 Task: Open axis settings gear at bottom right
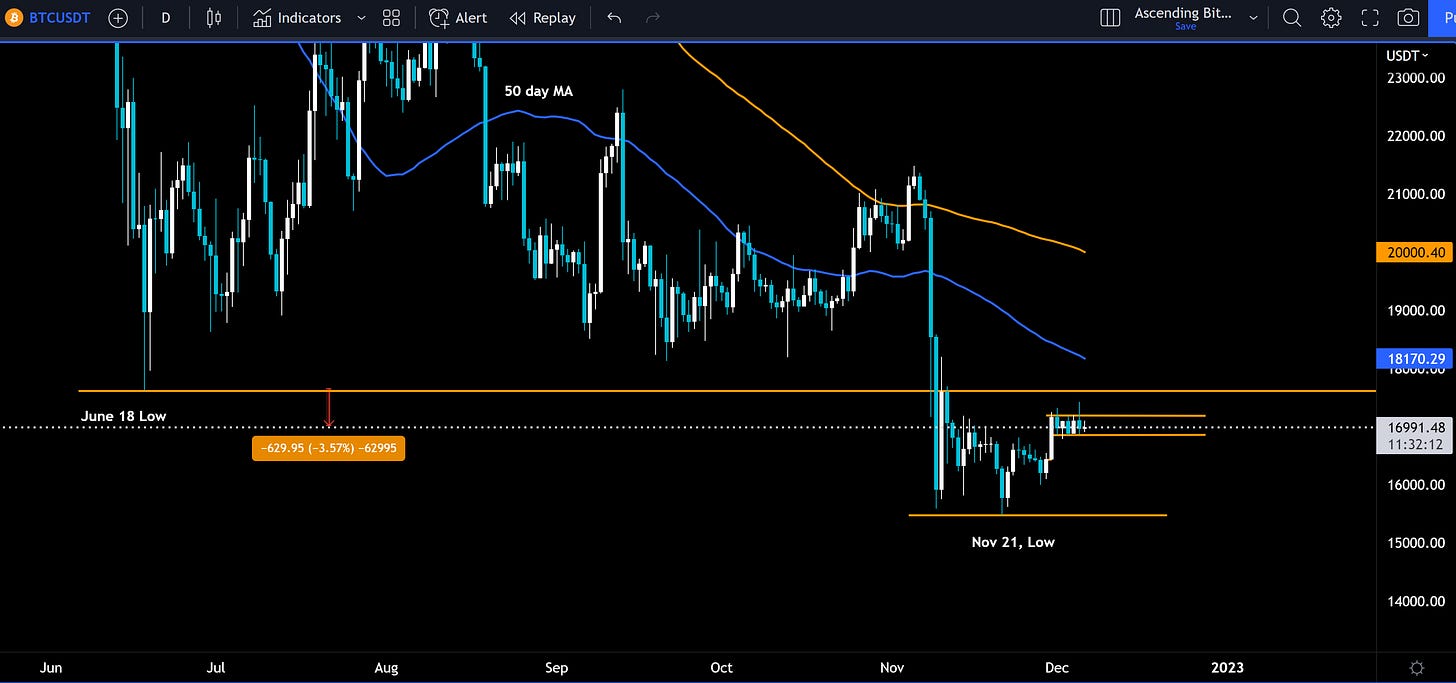[1416, 667]
